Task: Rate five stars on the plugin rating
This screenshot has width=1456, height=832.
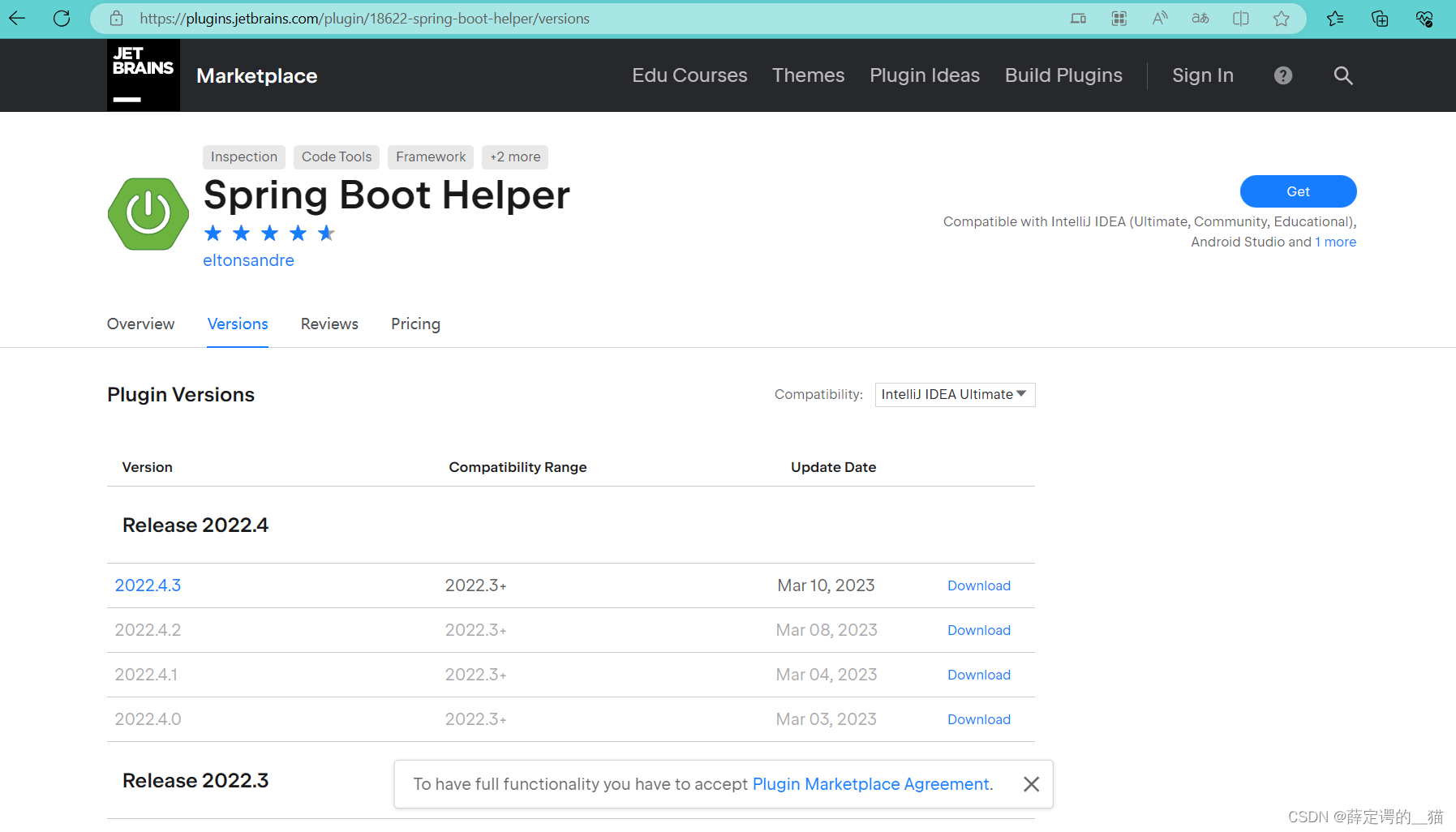Action: [326, 233]
